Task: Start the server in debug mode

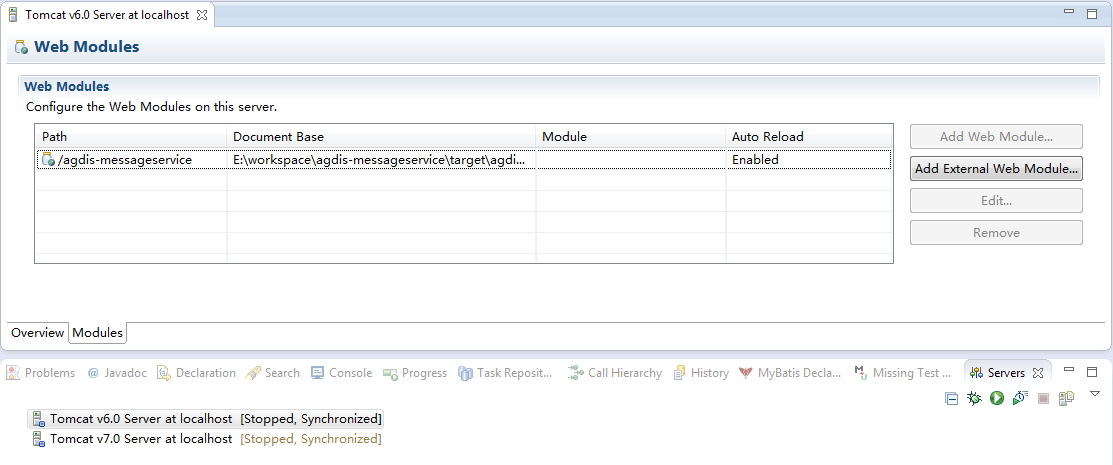Action: click(x=974, y=398)
